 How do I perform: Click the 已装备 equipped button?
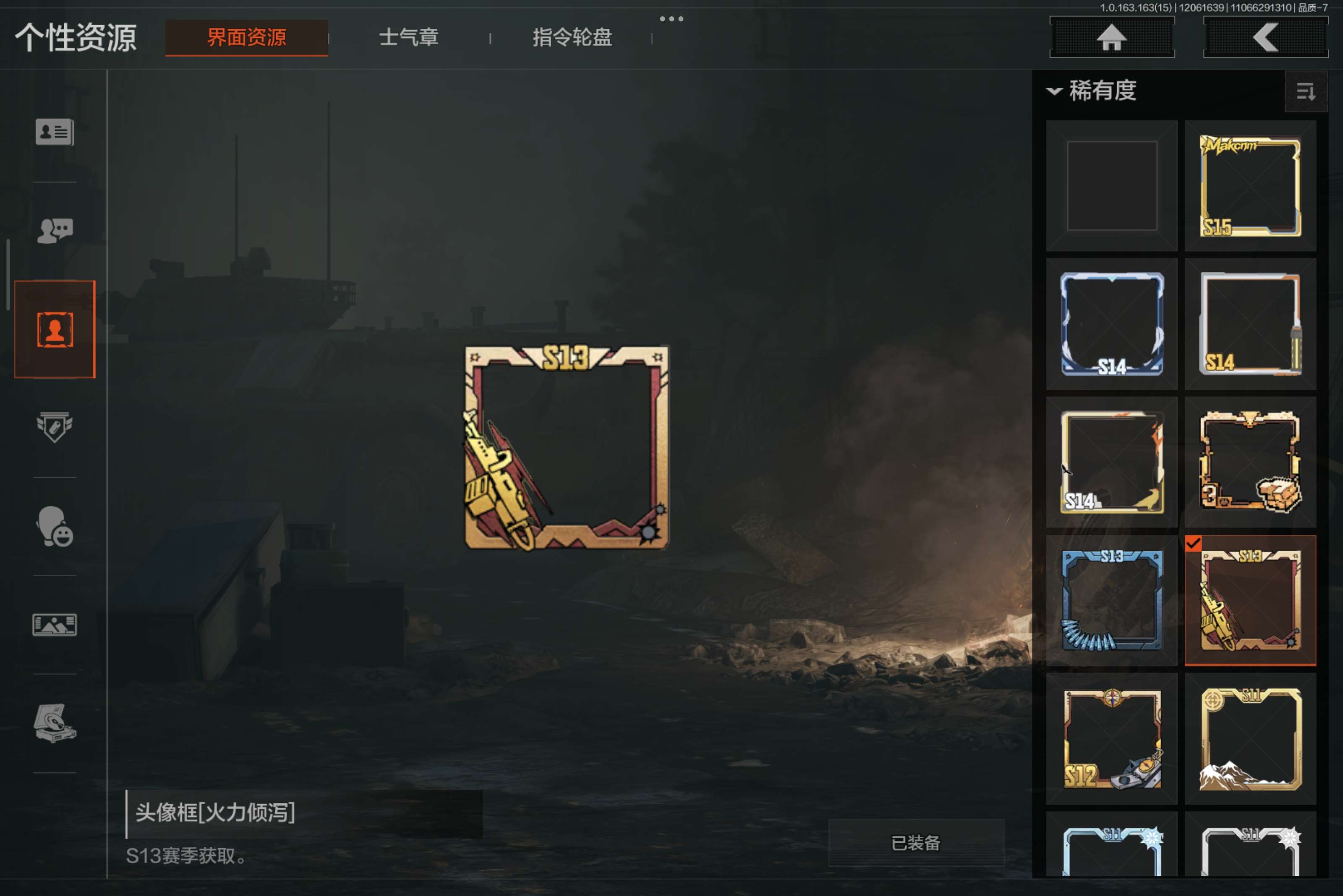click(x=916, y=842)
